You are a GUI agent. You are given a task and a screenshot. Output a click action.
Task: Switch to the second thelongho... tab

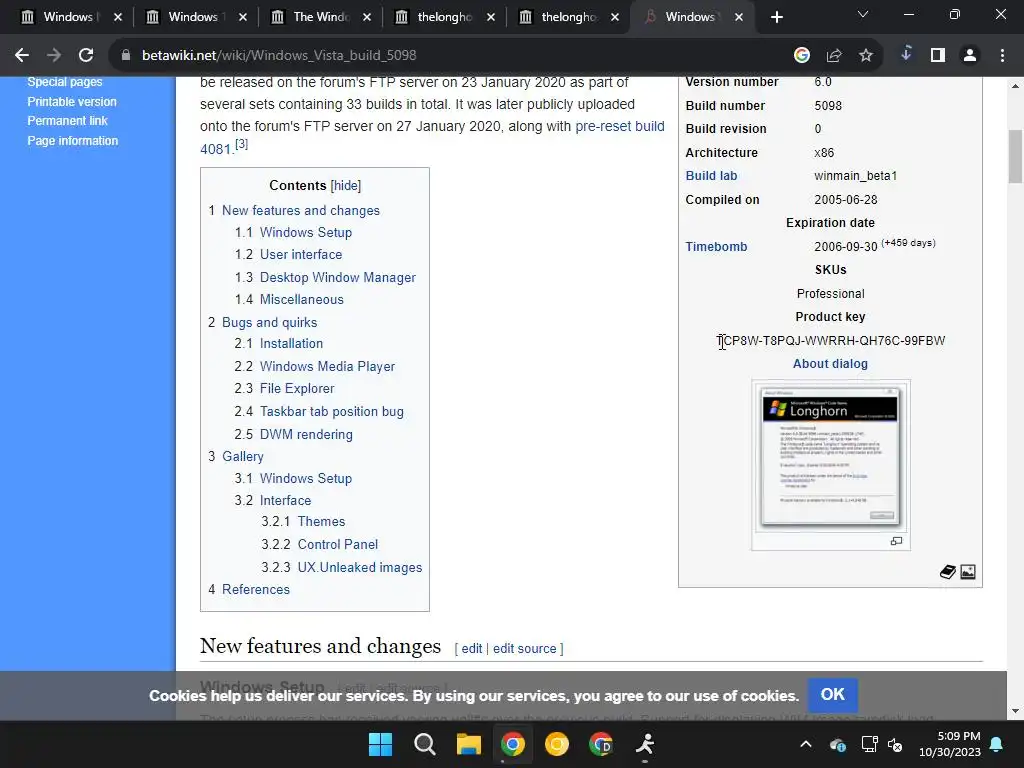pos(568,17)
